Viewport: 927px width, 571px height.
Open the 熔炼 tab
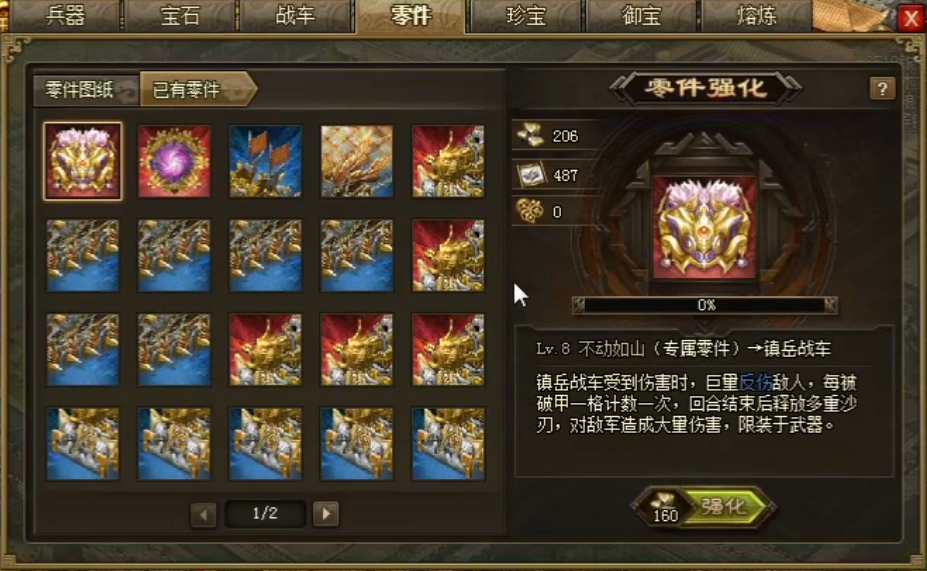pos(756,15)
